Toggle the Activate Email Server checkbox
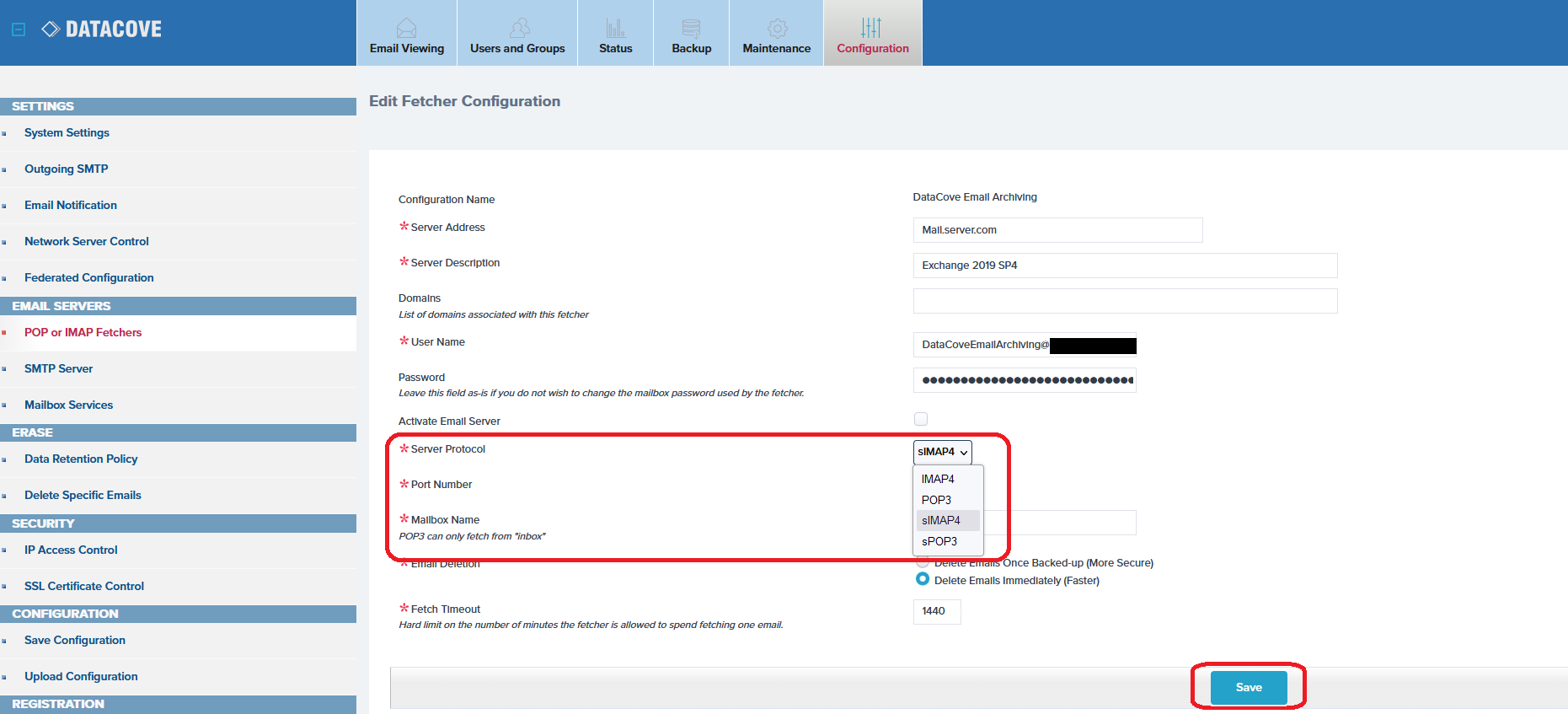This screenshot has height=714, width=1568. (921, 419)
